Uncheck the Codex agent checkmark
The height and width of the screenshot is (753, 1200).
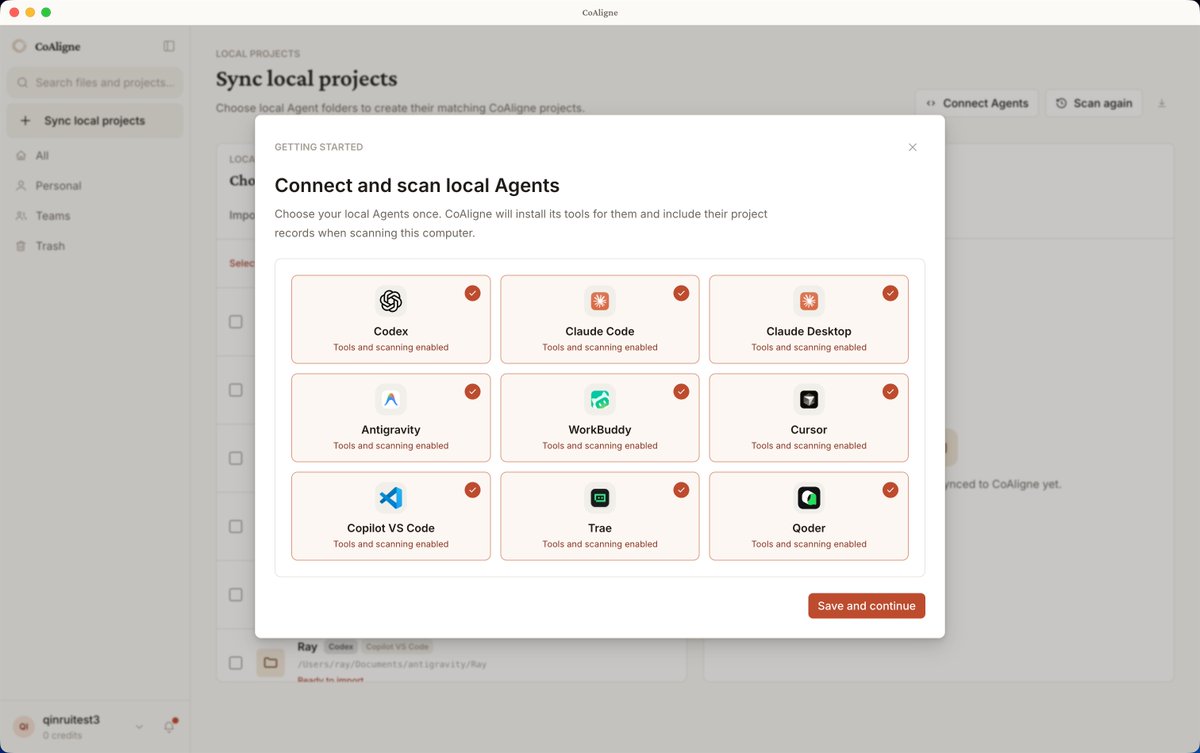(472, 293)
